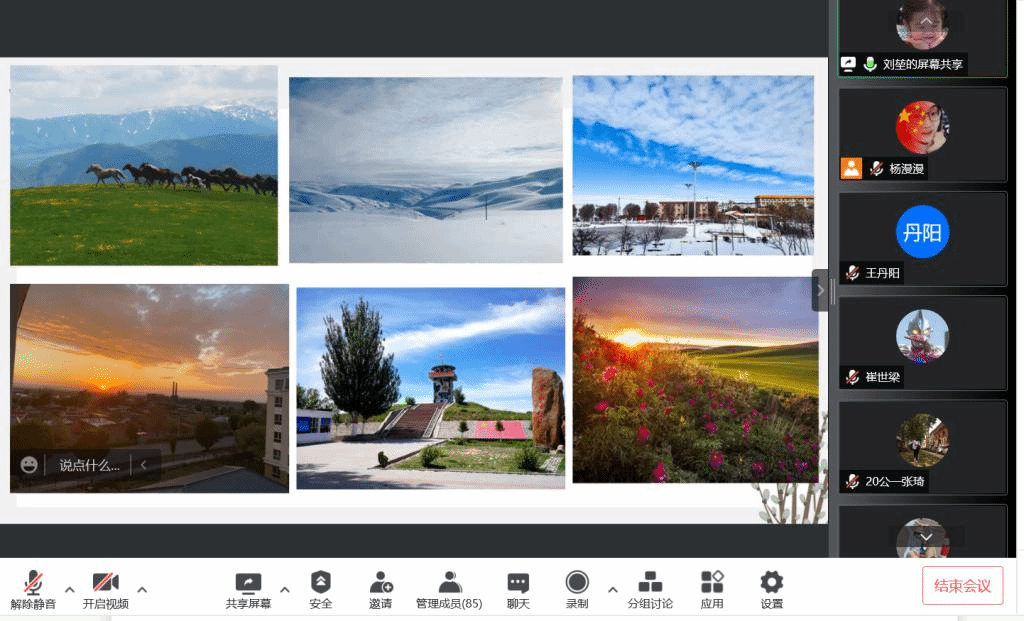This screenshot has width=1024, height=621.
Task: Start recording with 录制 icon
Action: [x=577, y=589]
